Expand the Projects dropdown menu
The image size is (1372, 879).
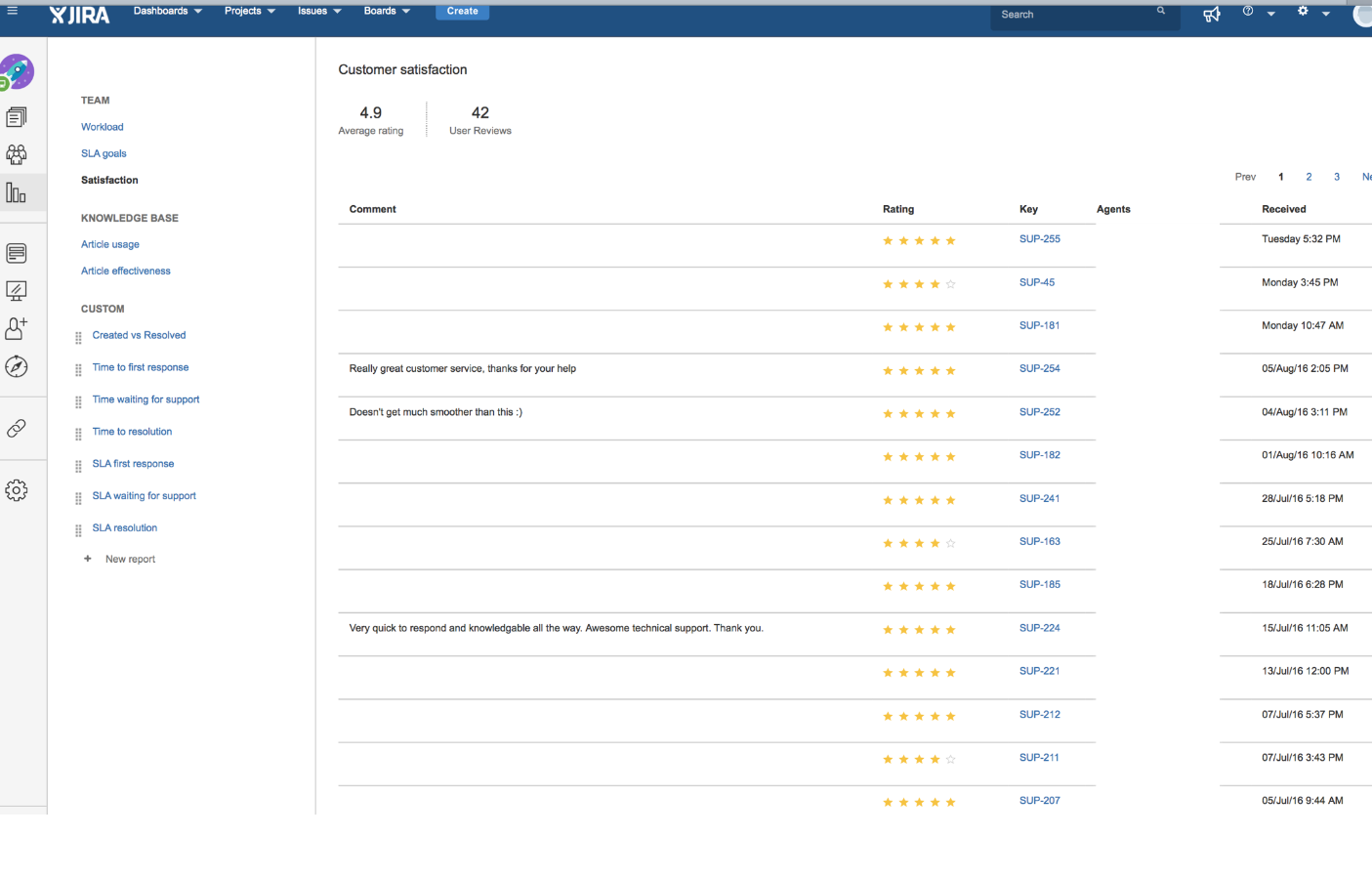click(x=250, y=12)
